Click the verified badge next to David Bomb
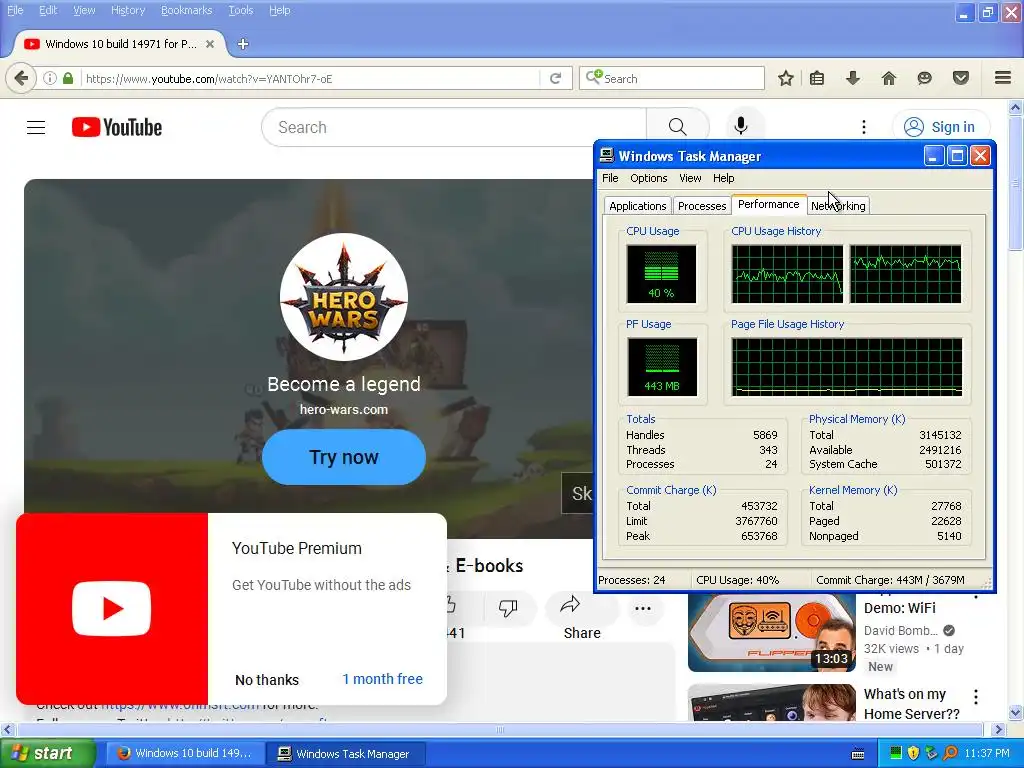This screenshot has height=768, width=1024. [949, 630]
